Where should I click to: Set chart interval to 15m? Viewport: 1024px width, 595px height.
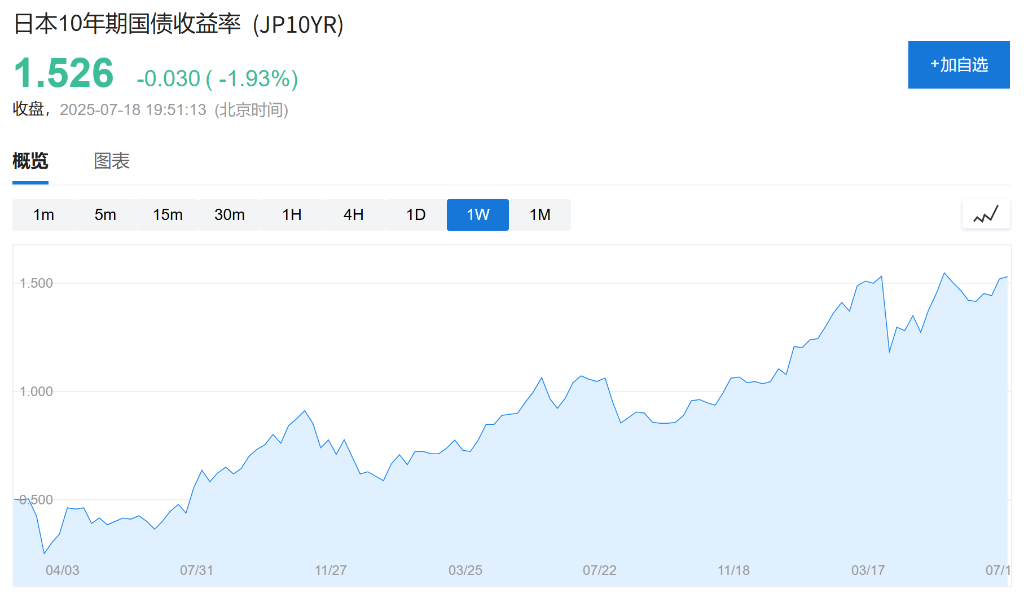point(167,215)
